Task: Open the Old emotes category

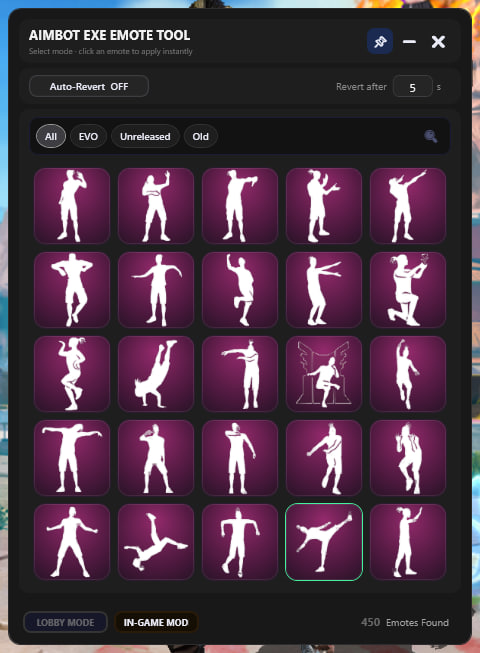Action: pyautogui.click(x=200, y=136)
